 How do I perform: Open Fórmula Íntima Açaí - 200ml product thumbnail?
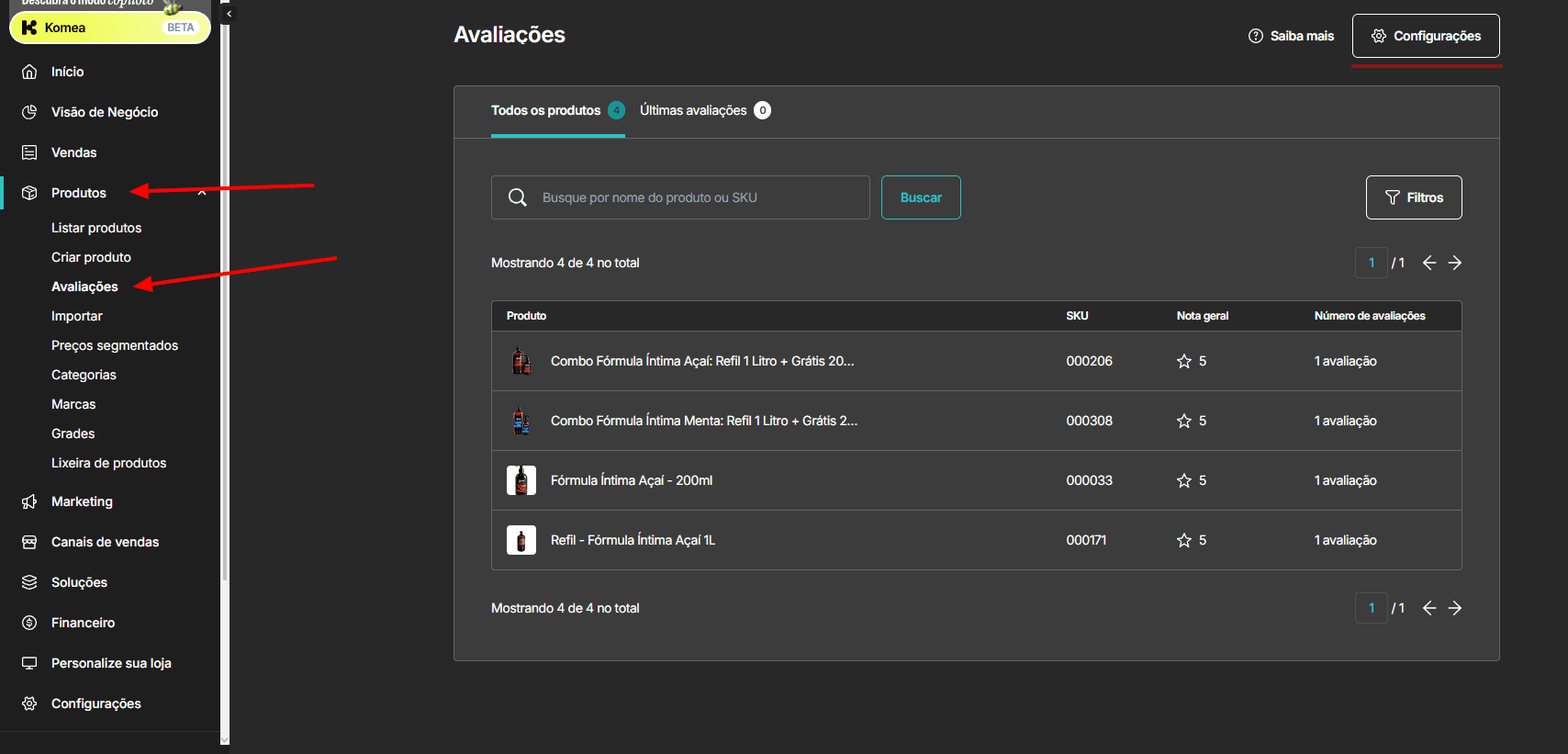click(x=521, y=480)
